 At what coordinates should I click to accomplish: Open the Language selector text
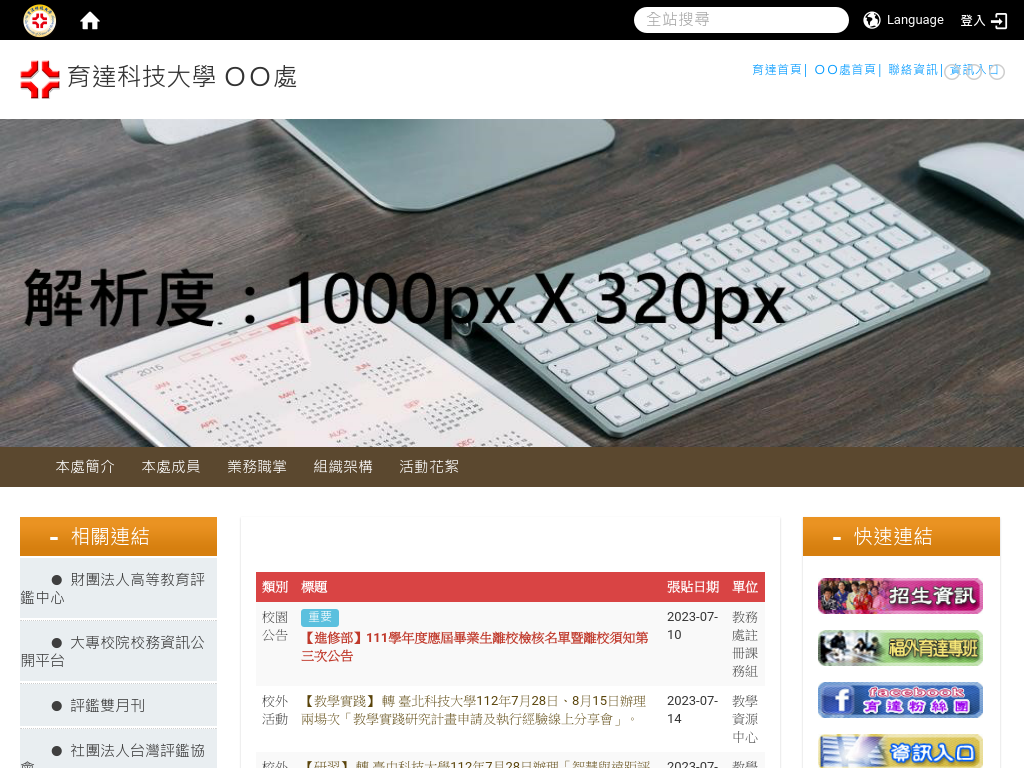915,20
